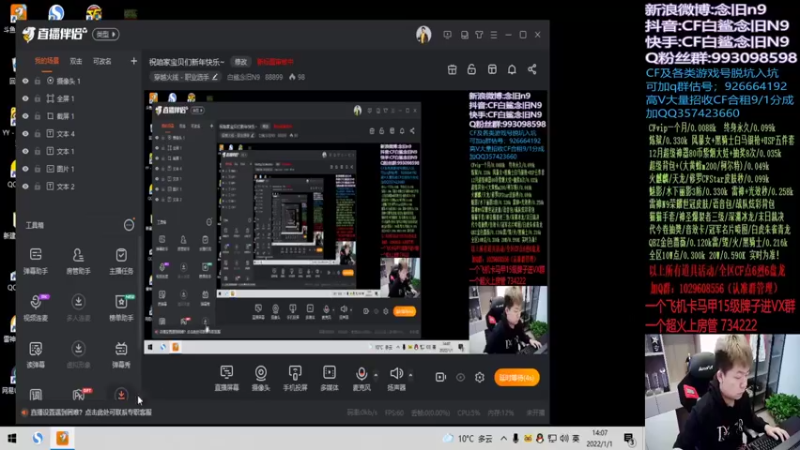Click the share icon in the header
Image resolution: width=800 pixels, height=450 pixels.
tap(532, 69)
